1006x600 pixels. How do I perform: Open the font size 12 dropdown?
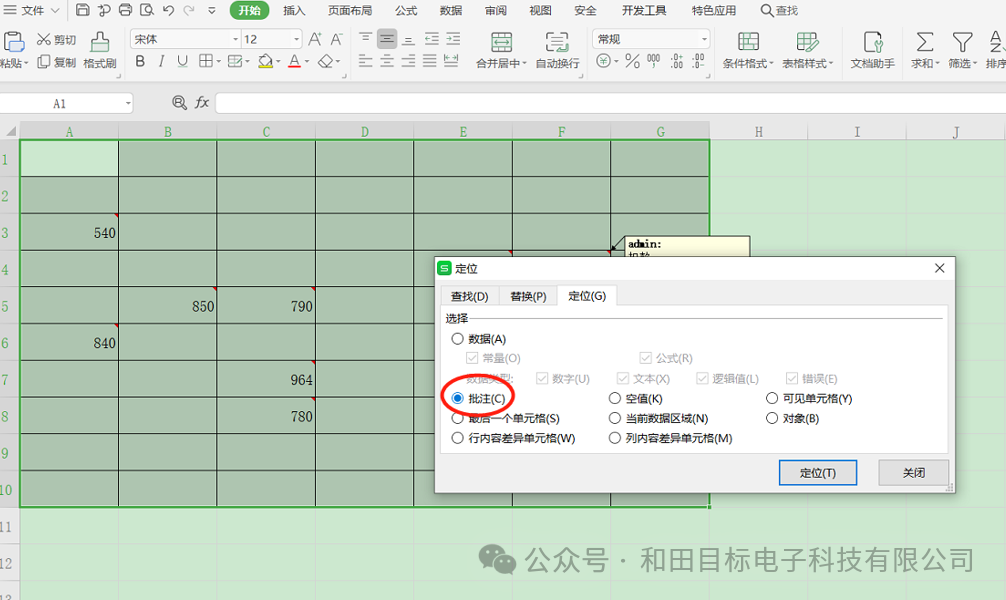296,39
